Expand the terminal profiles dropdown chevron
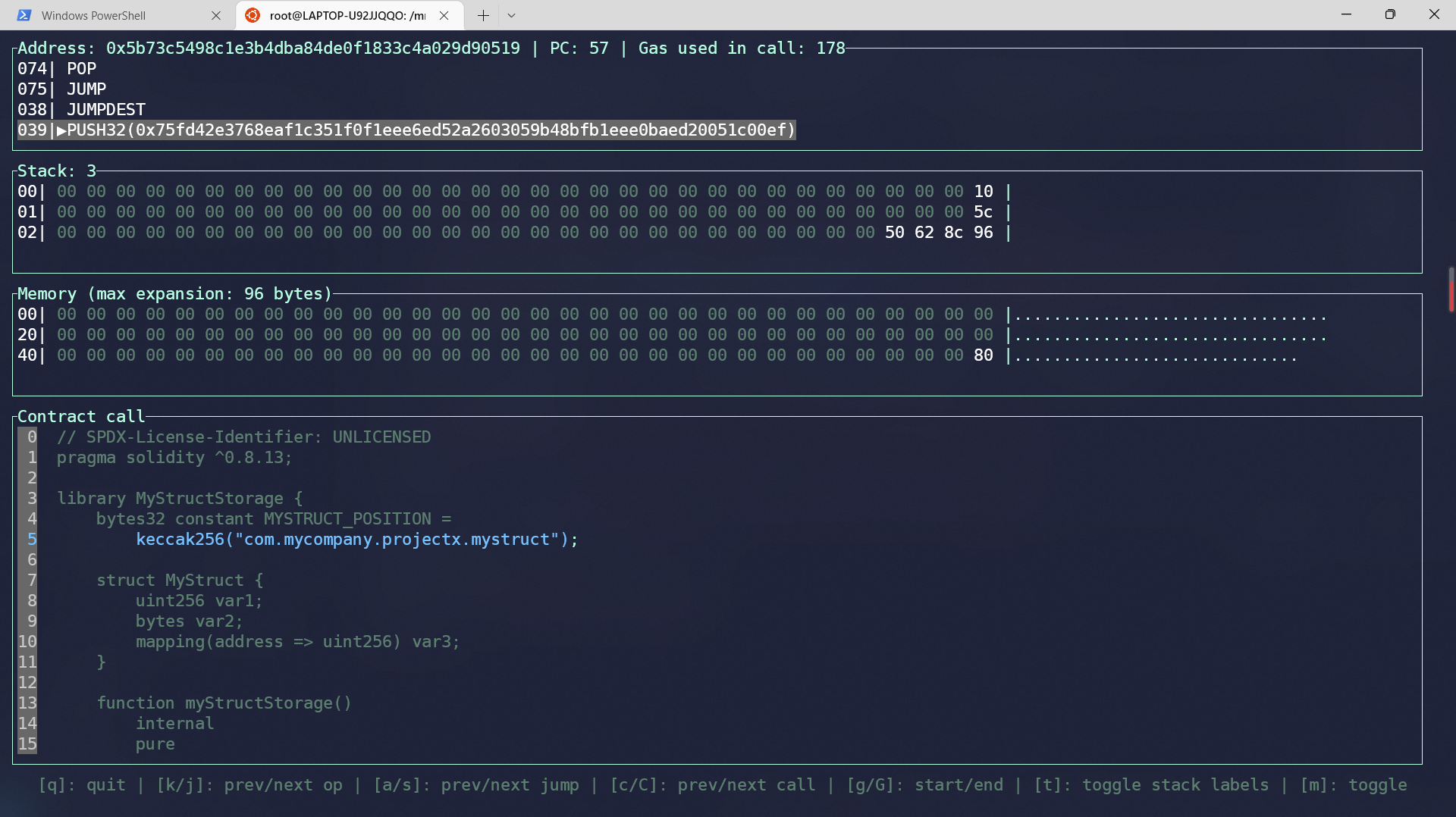The height and width of the screenshot is (817, 1456). point(512,15)
